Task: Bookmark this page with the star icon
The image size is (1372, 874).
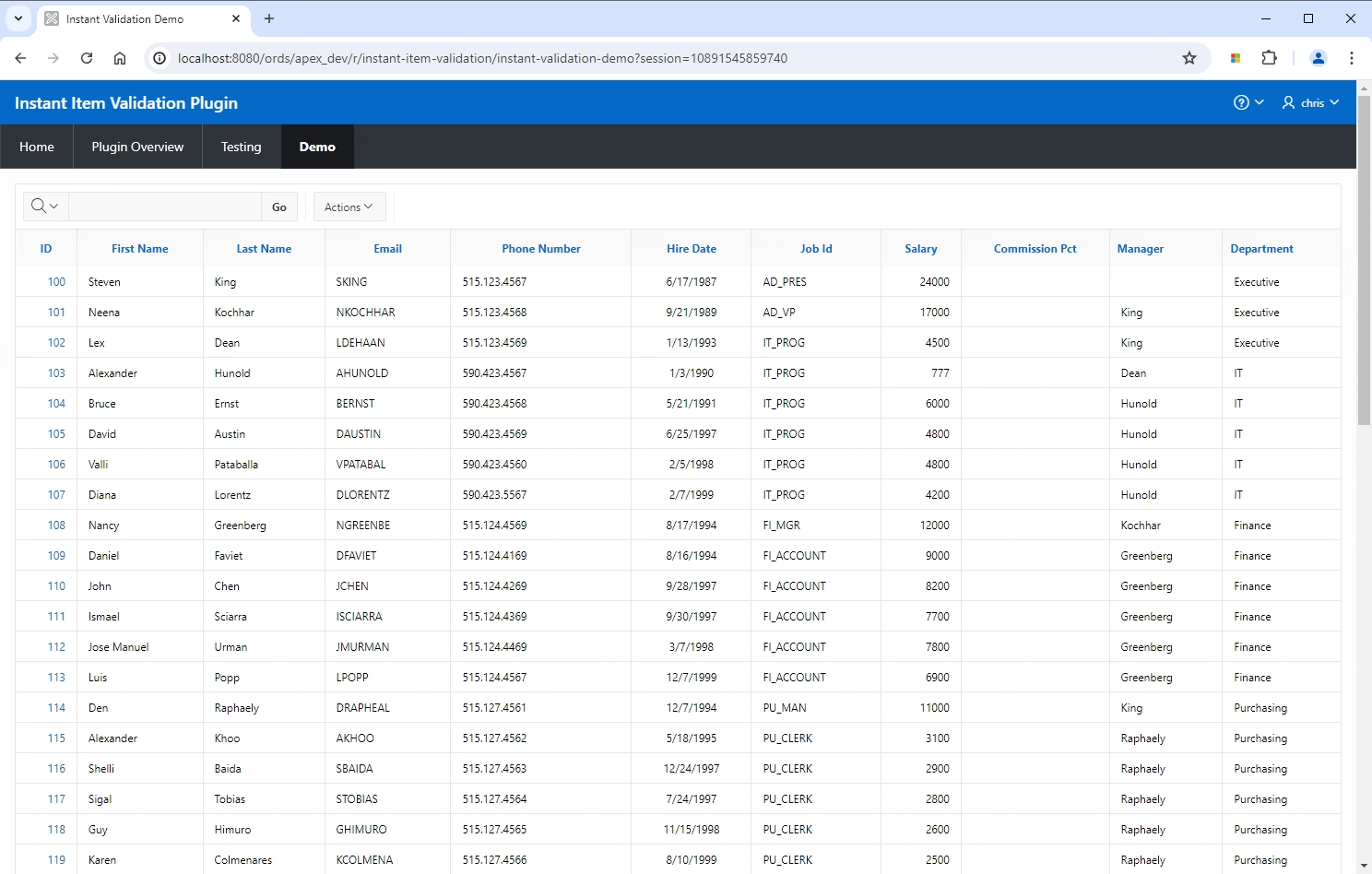Action: coord(1189,58)
